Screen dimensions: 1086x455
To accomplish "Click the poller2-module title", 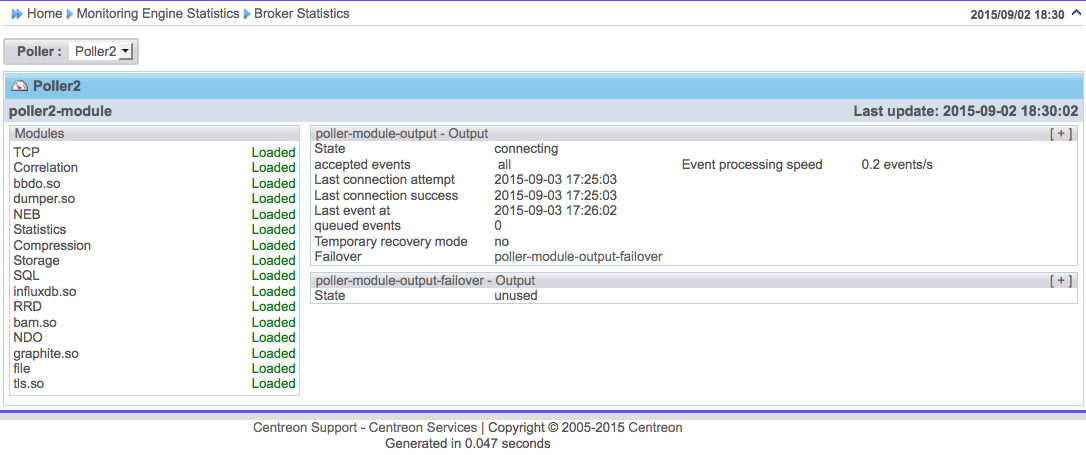I will click(x=61, y=111).
